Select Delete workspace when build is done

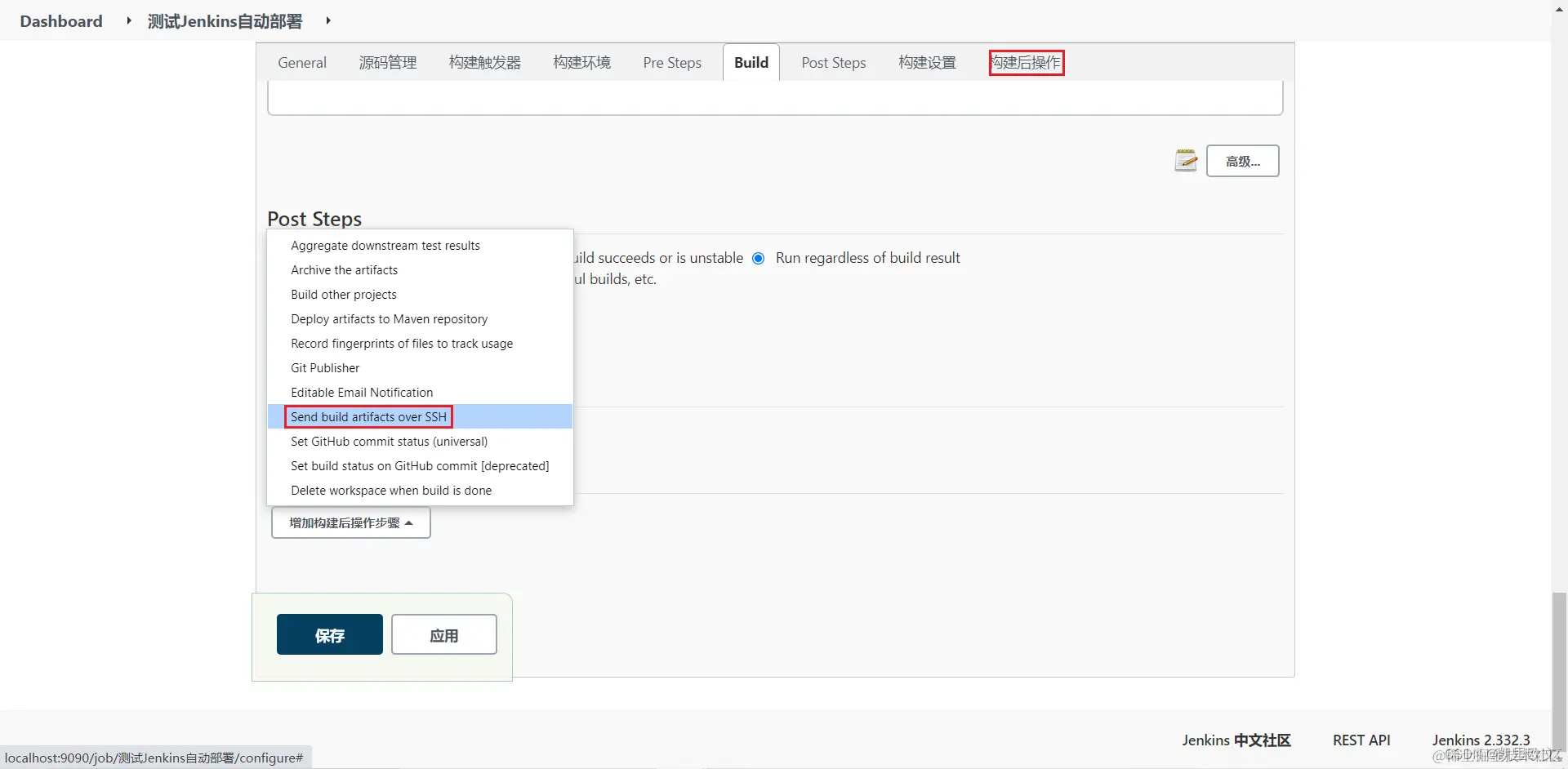(391, 490)
